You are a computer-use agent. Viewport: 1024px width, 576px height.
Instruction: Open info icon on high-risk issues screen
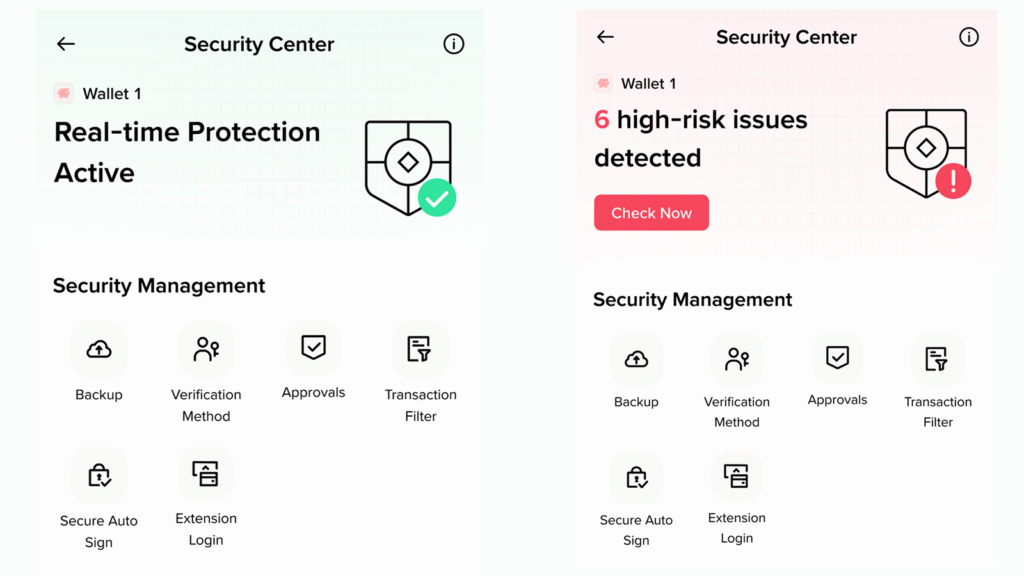968,37
